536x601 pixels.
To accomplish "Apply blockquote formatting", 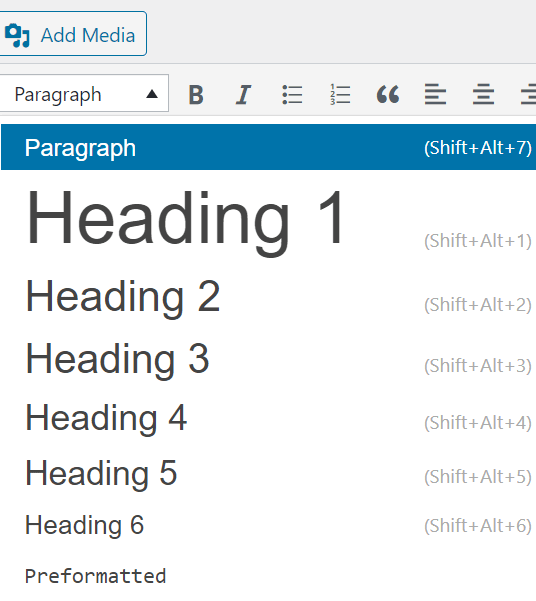I will coord(388,94).
